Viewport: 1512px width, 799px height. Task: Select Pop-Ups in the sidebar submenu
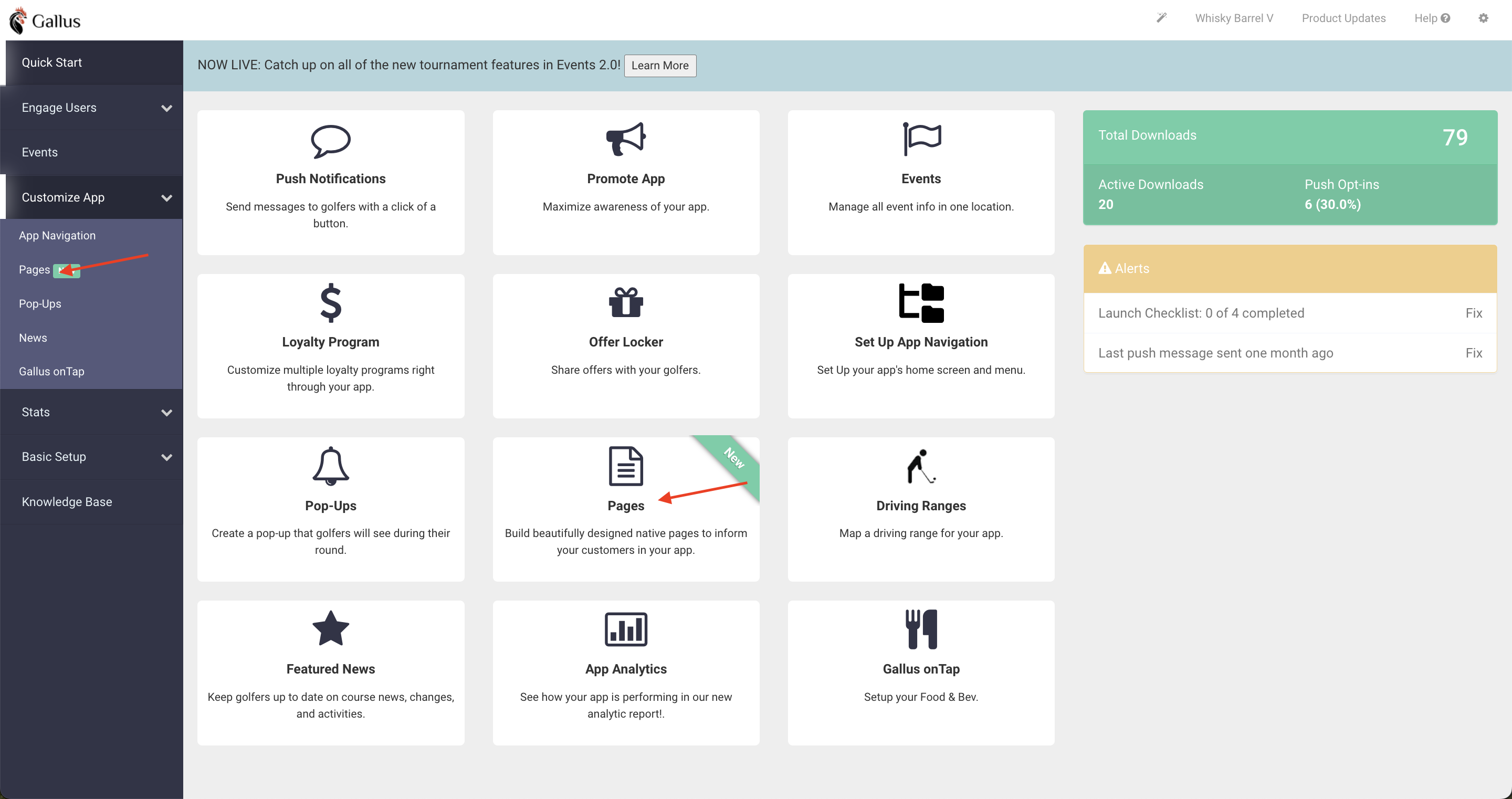click(x=40, y=303)
